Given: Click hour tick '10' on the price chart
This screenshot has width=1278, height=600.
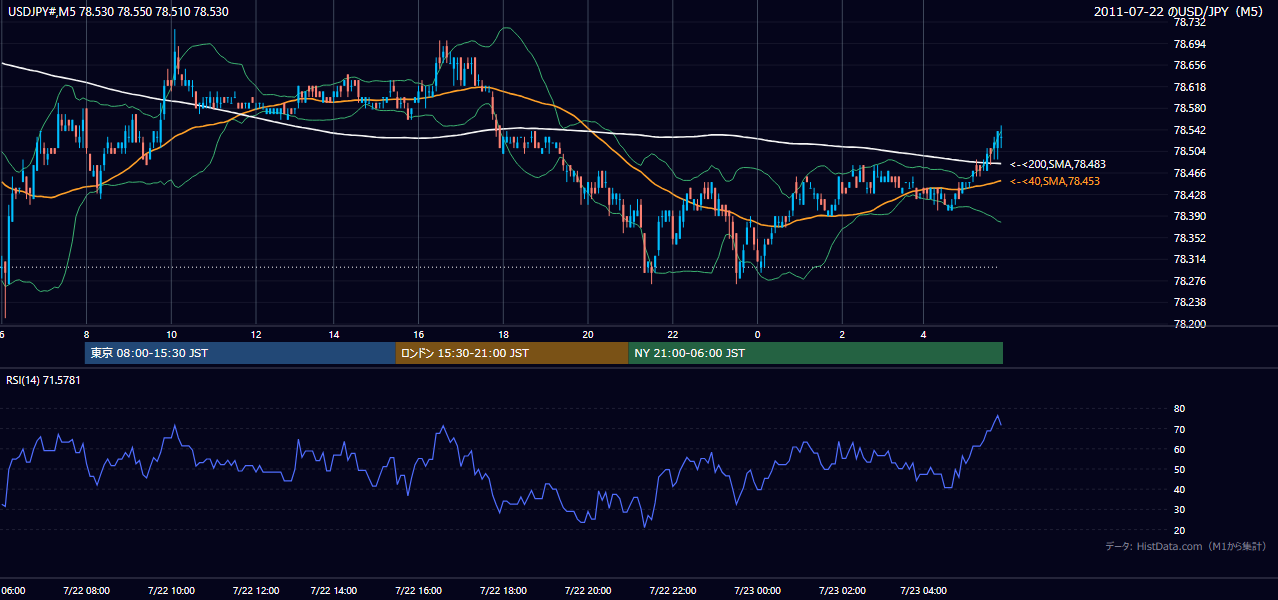Looking at the screenshot, I should [x=171, y=334].
